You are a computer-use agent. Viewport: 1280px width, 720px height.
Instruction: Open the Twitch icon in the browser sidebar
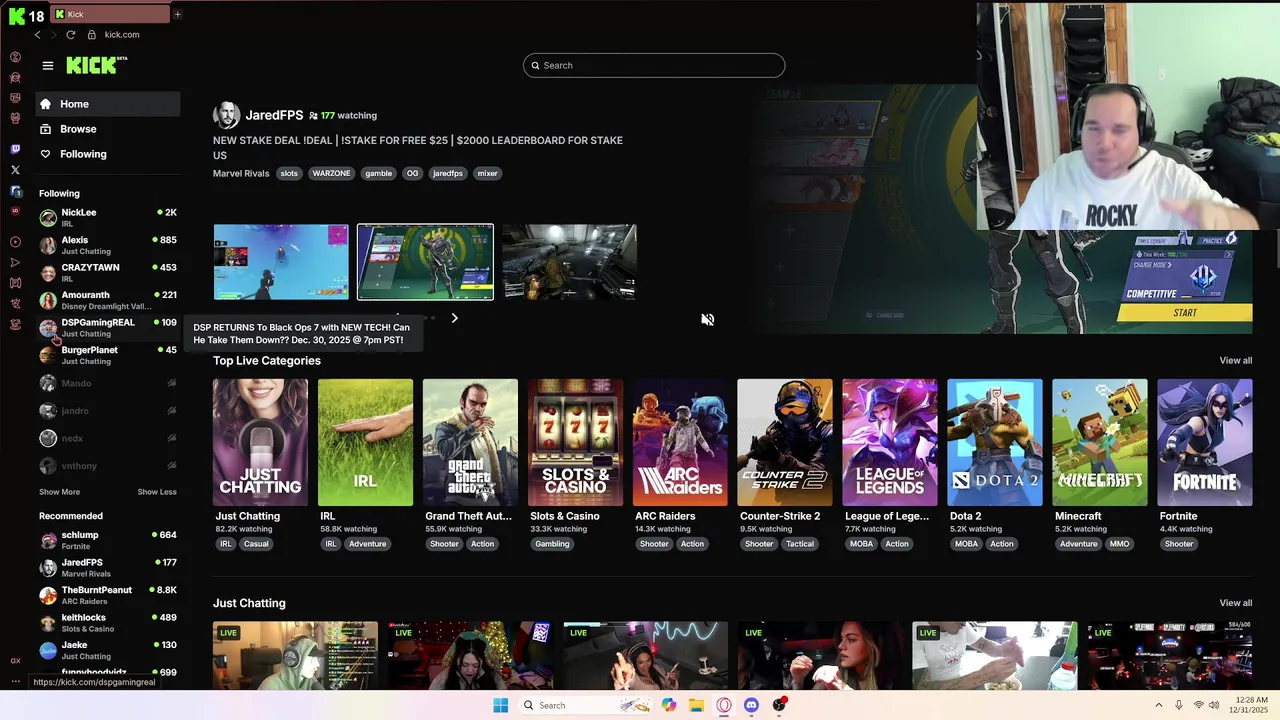[15, 149]
